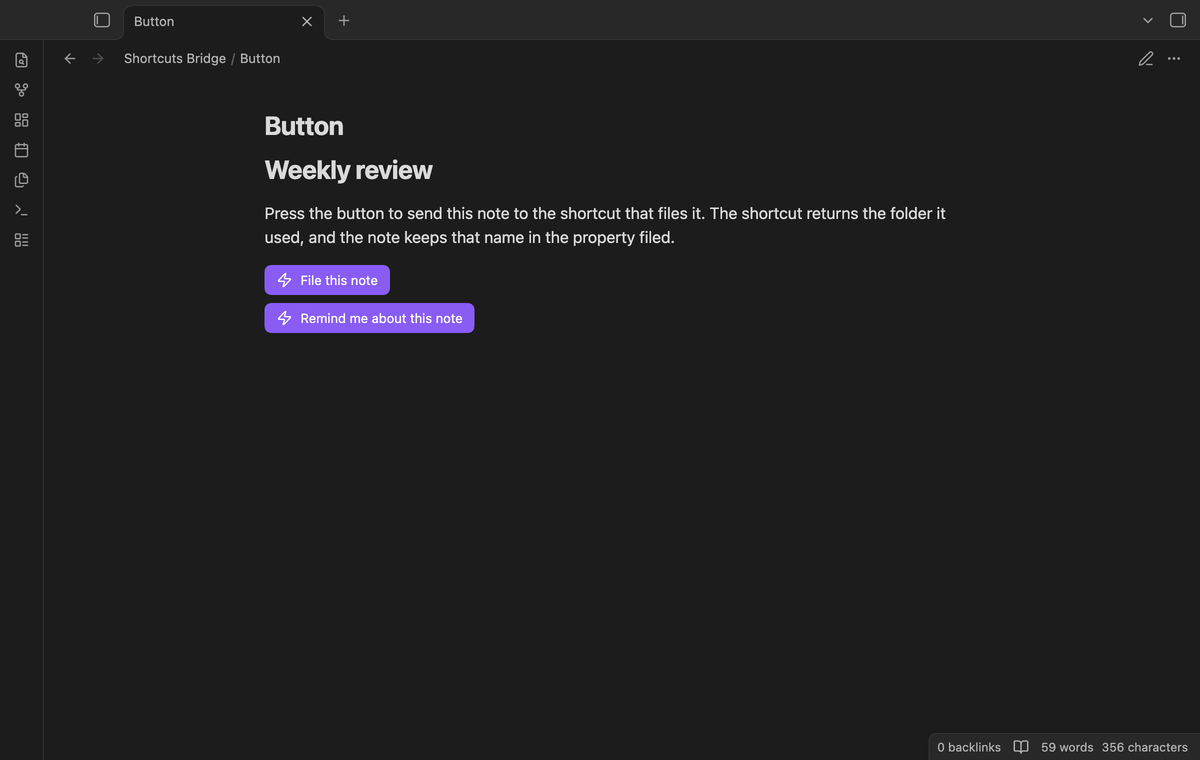Expand the tab list dropdown chevron
Image resolution: width=1200 pixels, height=760 pixels.
point(1148,20)
